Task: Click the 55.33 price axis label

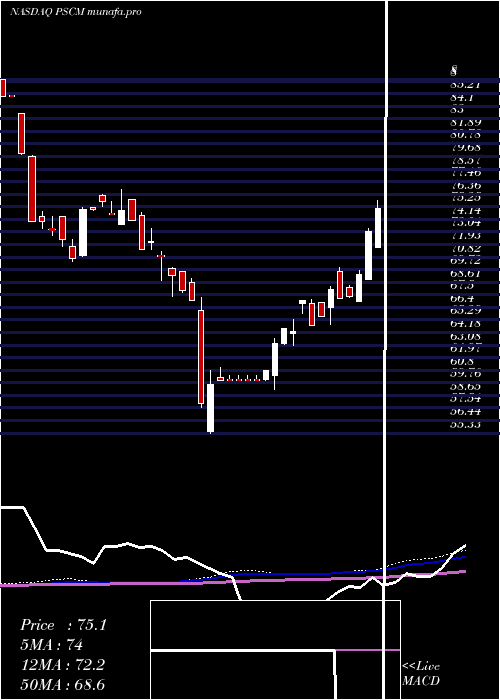Action: coord(465,424)
